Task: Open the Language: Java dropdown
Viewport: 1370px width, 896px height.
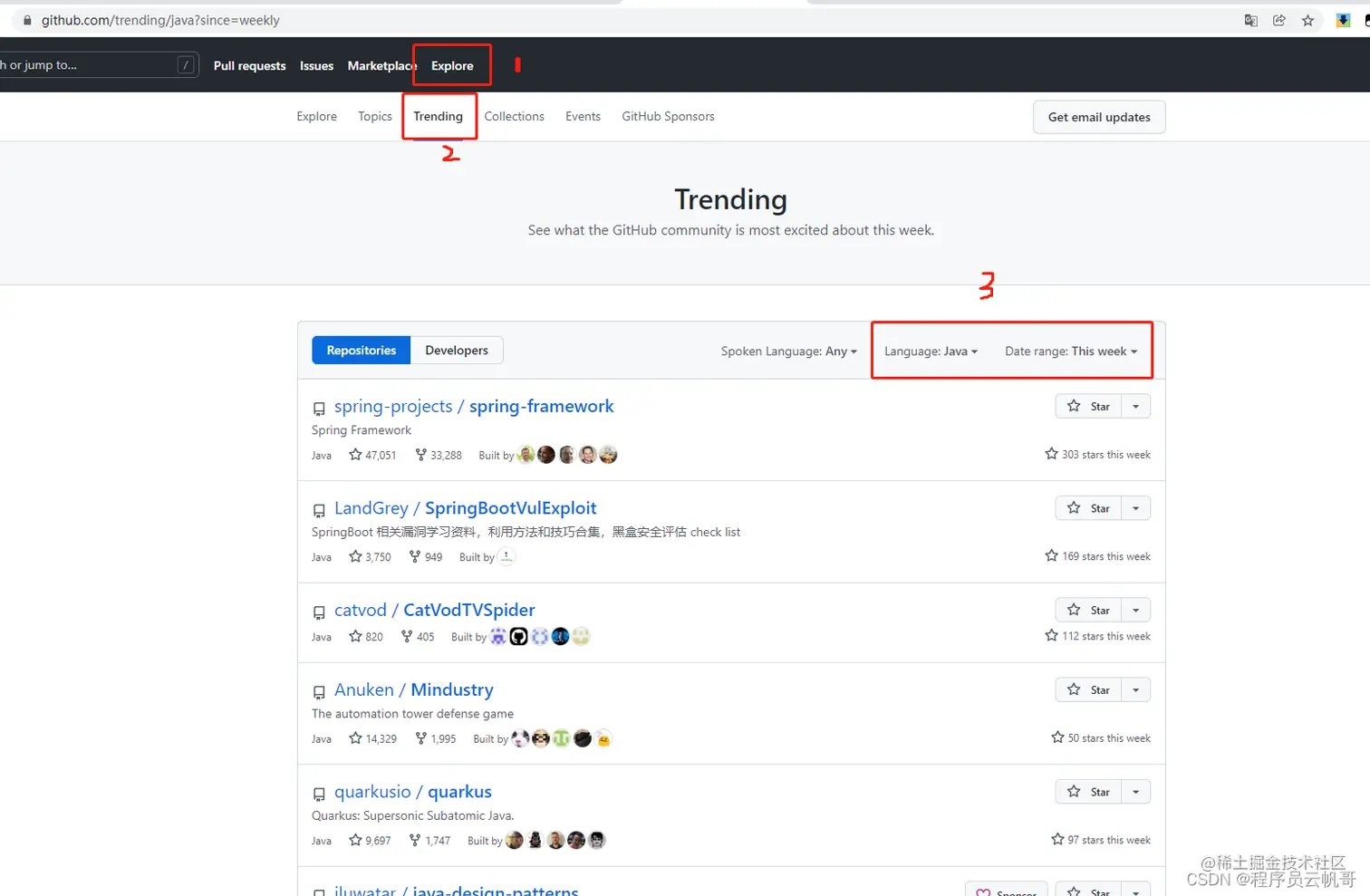Action: click(x=931, y=351)
